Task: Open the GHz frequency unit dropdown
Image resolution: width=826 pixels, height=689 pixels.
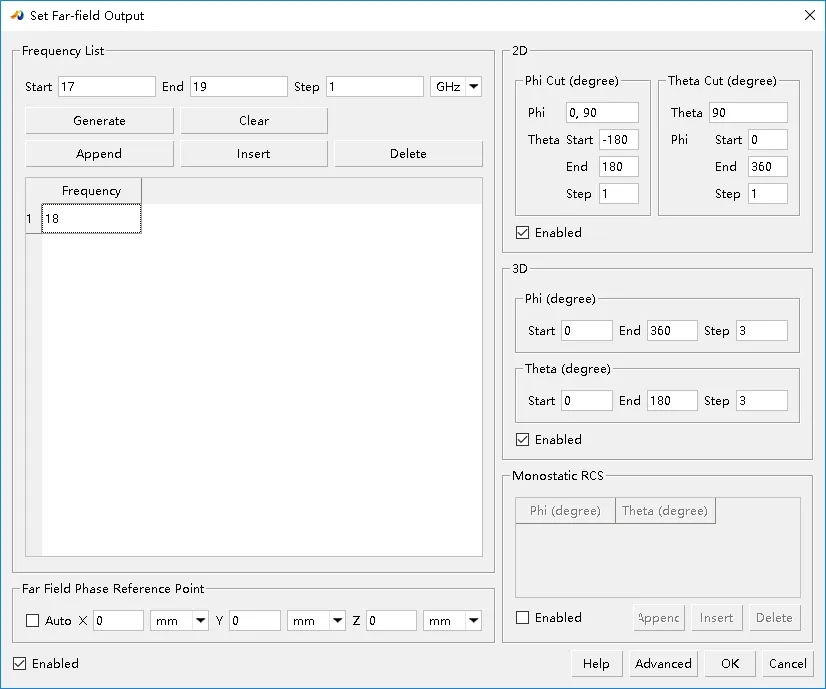Action: coord(456,87)
